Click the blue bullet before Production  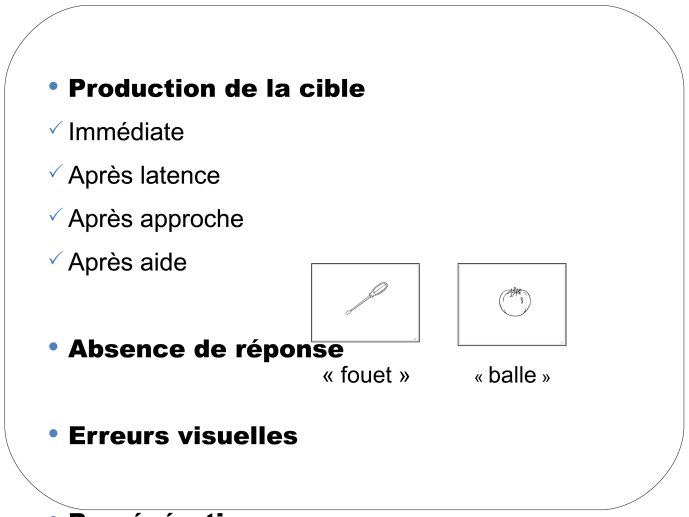(54, 86)
